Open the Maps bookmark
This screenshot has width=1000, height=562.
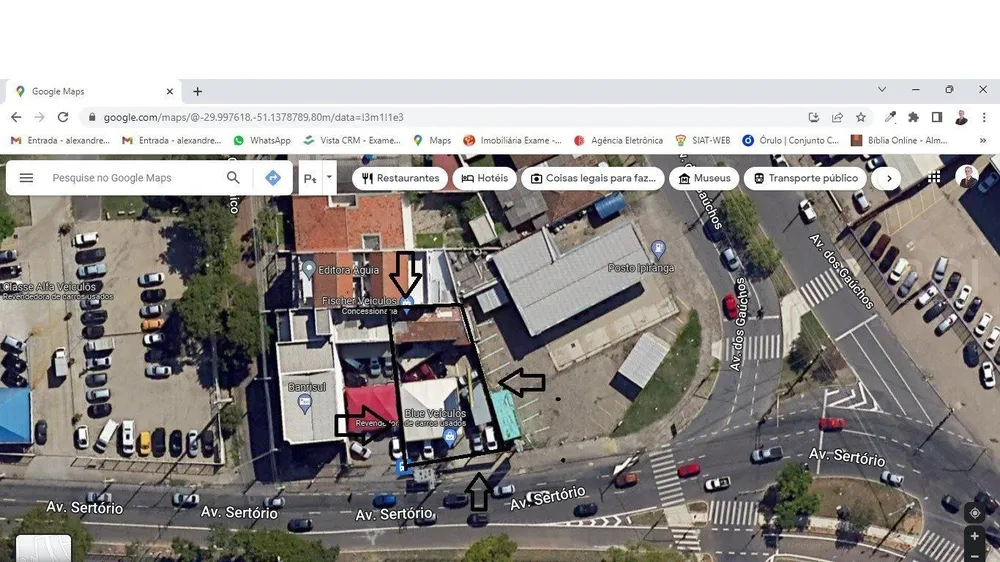[432, 140]
